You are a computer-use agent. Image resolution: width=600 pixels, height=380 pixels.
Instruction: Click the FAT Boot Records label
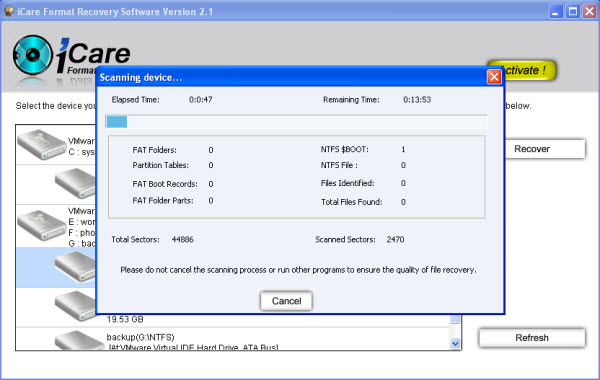[x=165, y=184]
